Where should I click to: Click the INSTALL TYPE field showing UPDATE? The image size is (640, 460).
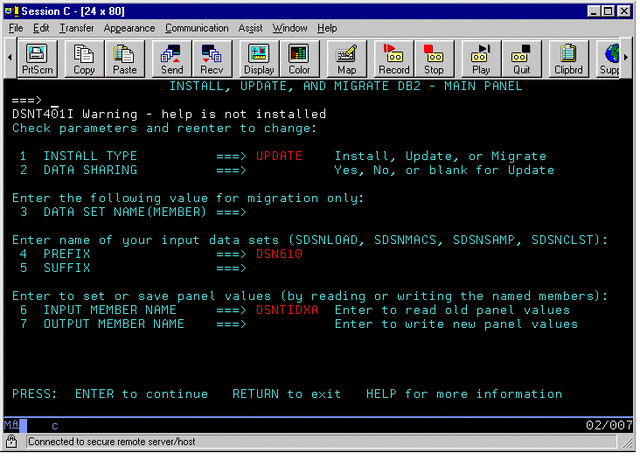click(x=279, y=156)
